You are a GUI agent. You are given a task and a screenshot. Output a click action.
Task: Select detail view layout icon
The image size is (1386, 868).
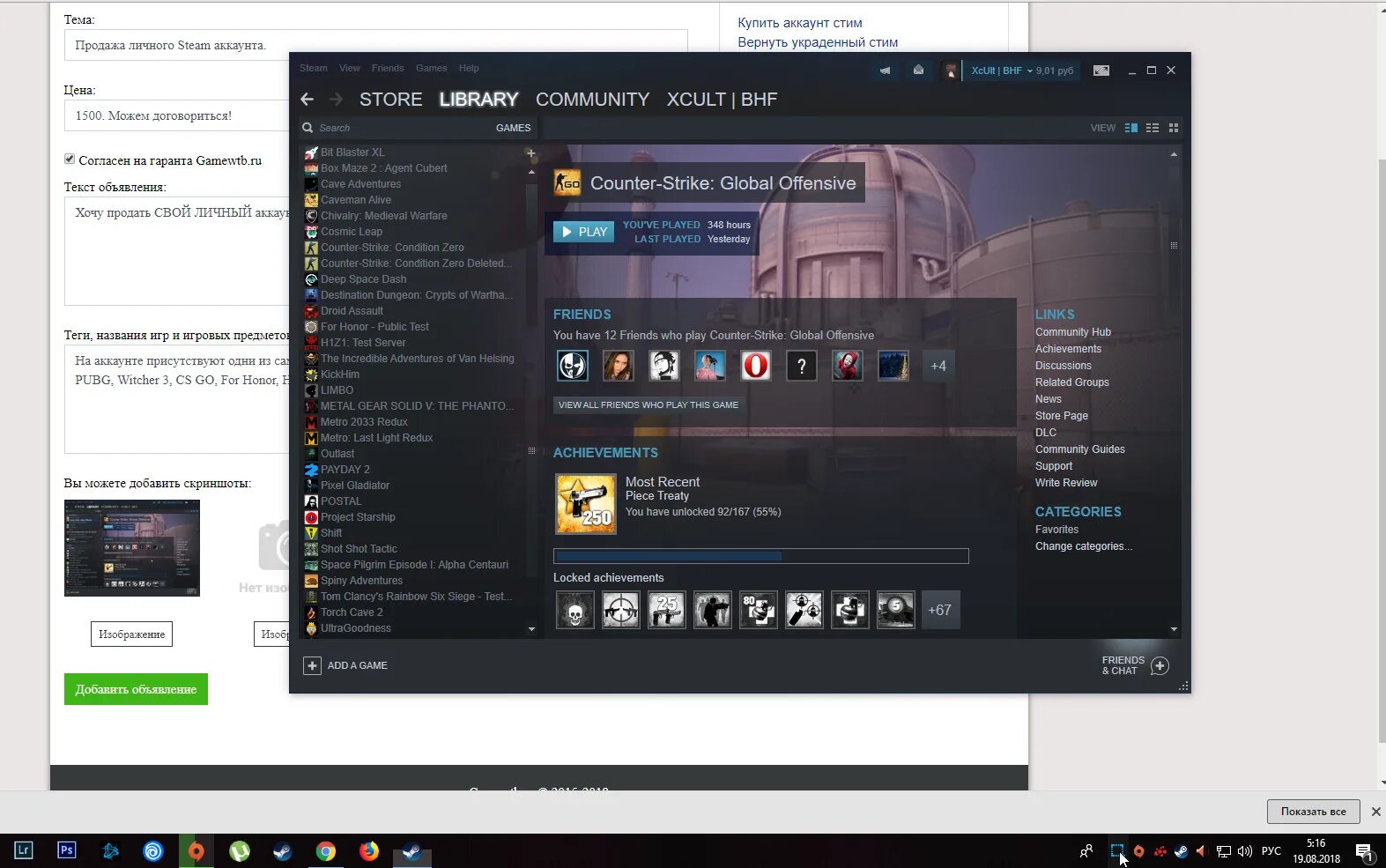pyautogui.click(x=1131, y=128)
